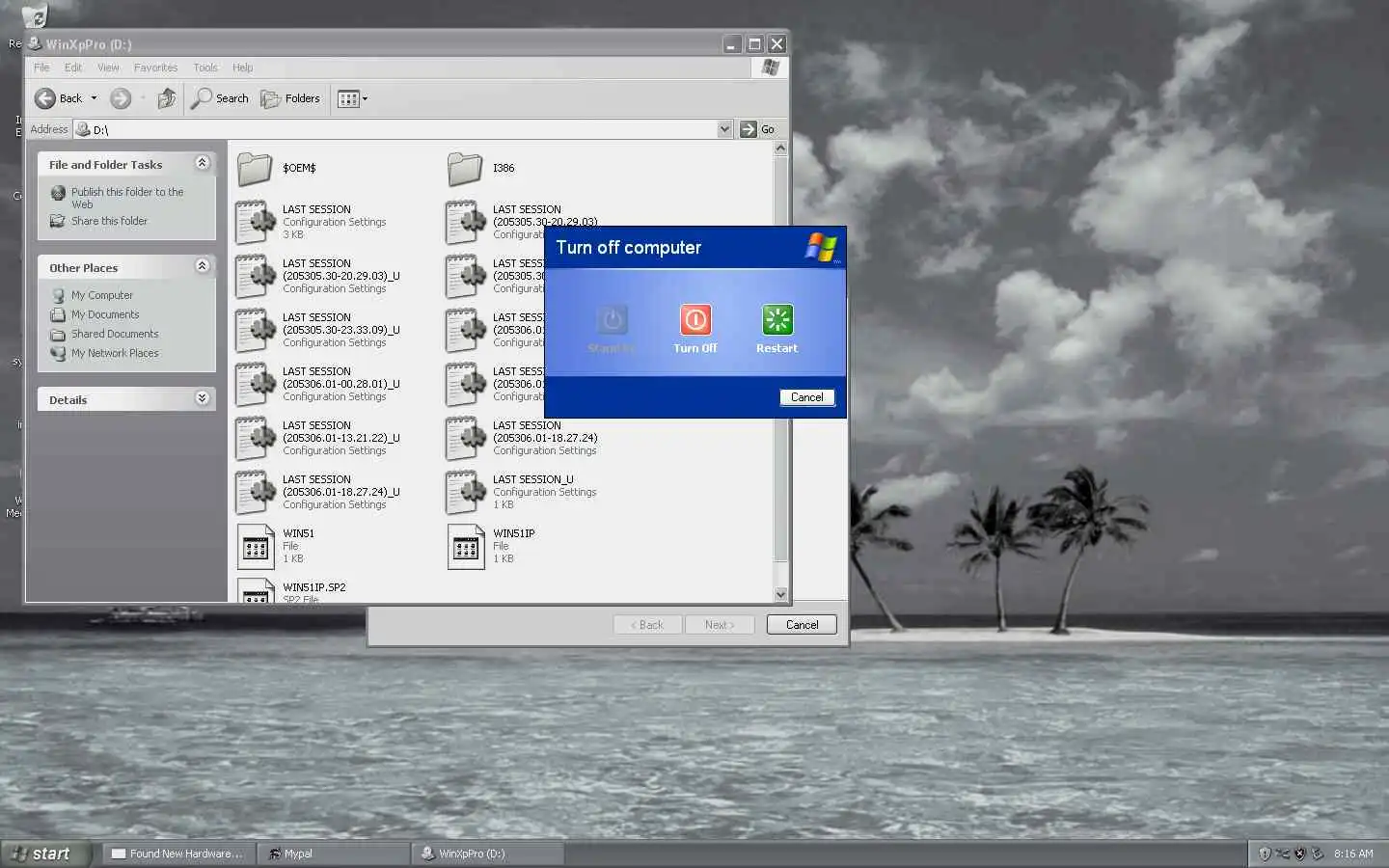Open Shared Documents from Other Places
This screenshot has width=1389, height=868.
pyautogui.click(x=115, y=334)
